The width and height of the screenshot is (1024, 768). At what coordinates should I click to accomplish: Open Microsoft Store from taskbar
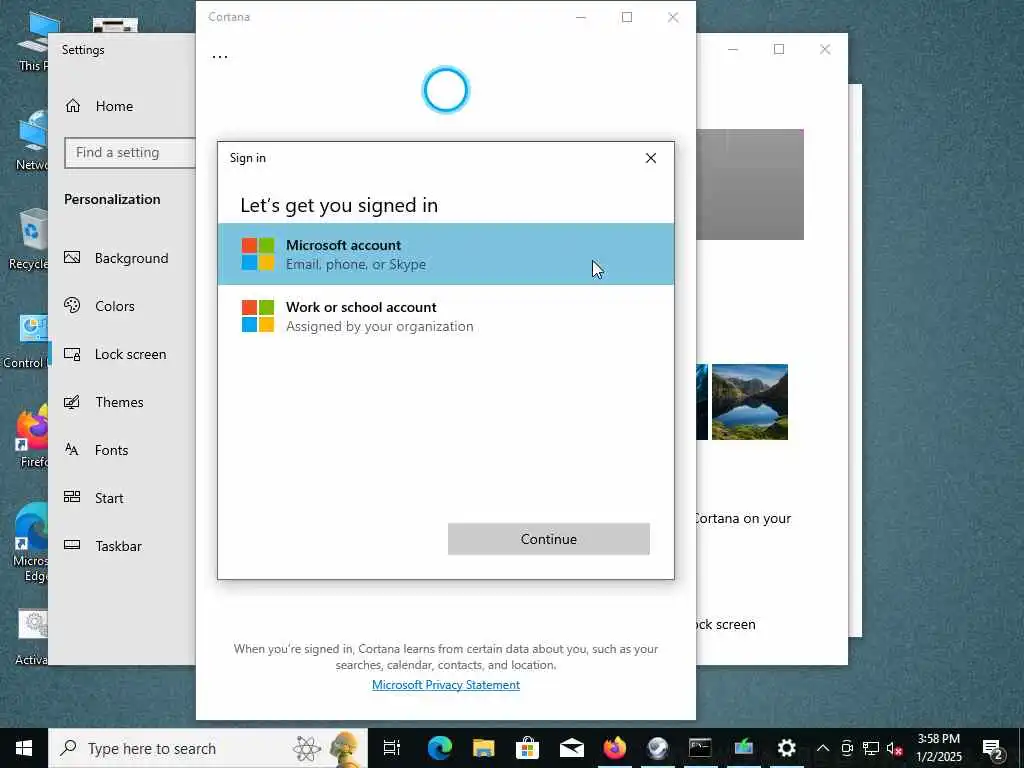point(527,748)
